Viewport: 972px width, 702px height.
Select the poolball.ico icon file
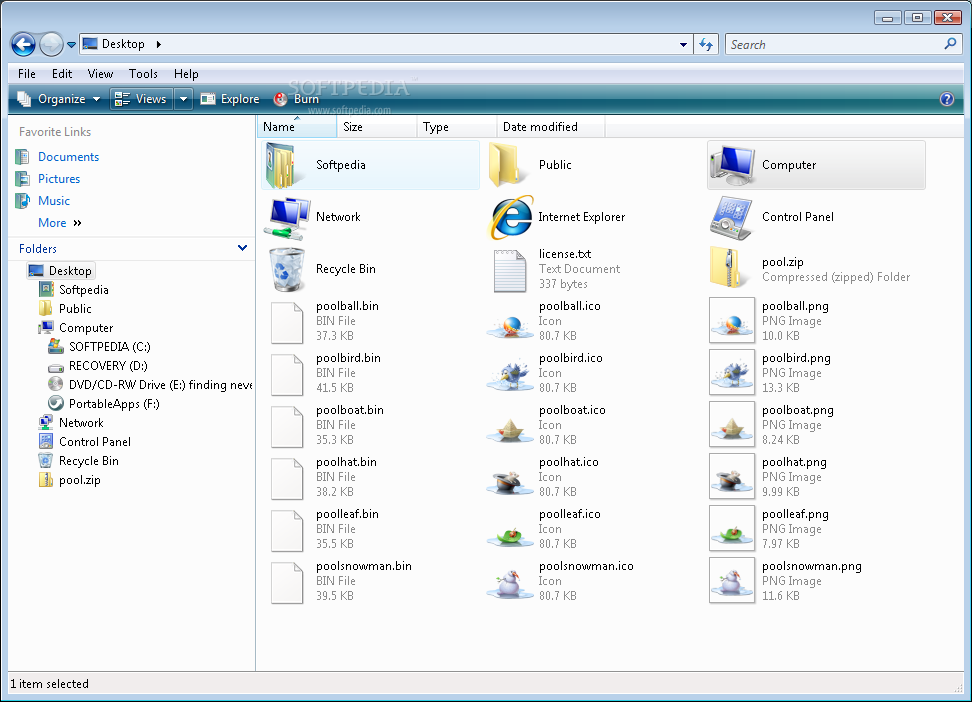point(511,325)
